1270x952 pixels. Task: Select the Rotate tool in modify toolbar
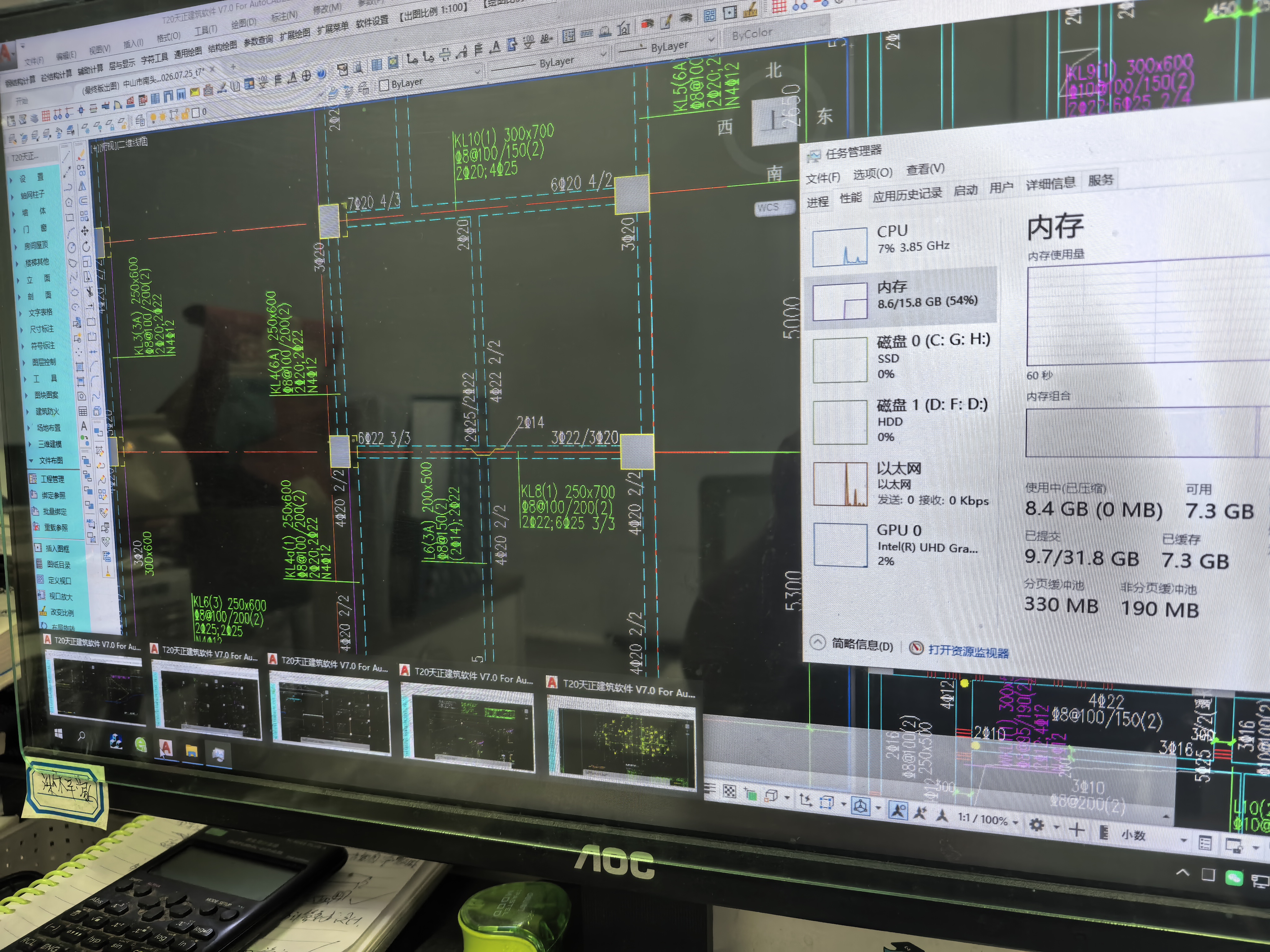click(86, 246)
